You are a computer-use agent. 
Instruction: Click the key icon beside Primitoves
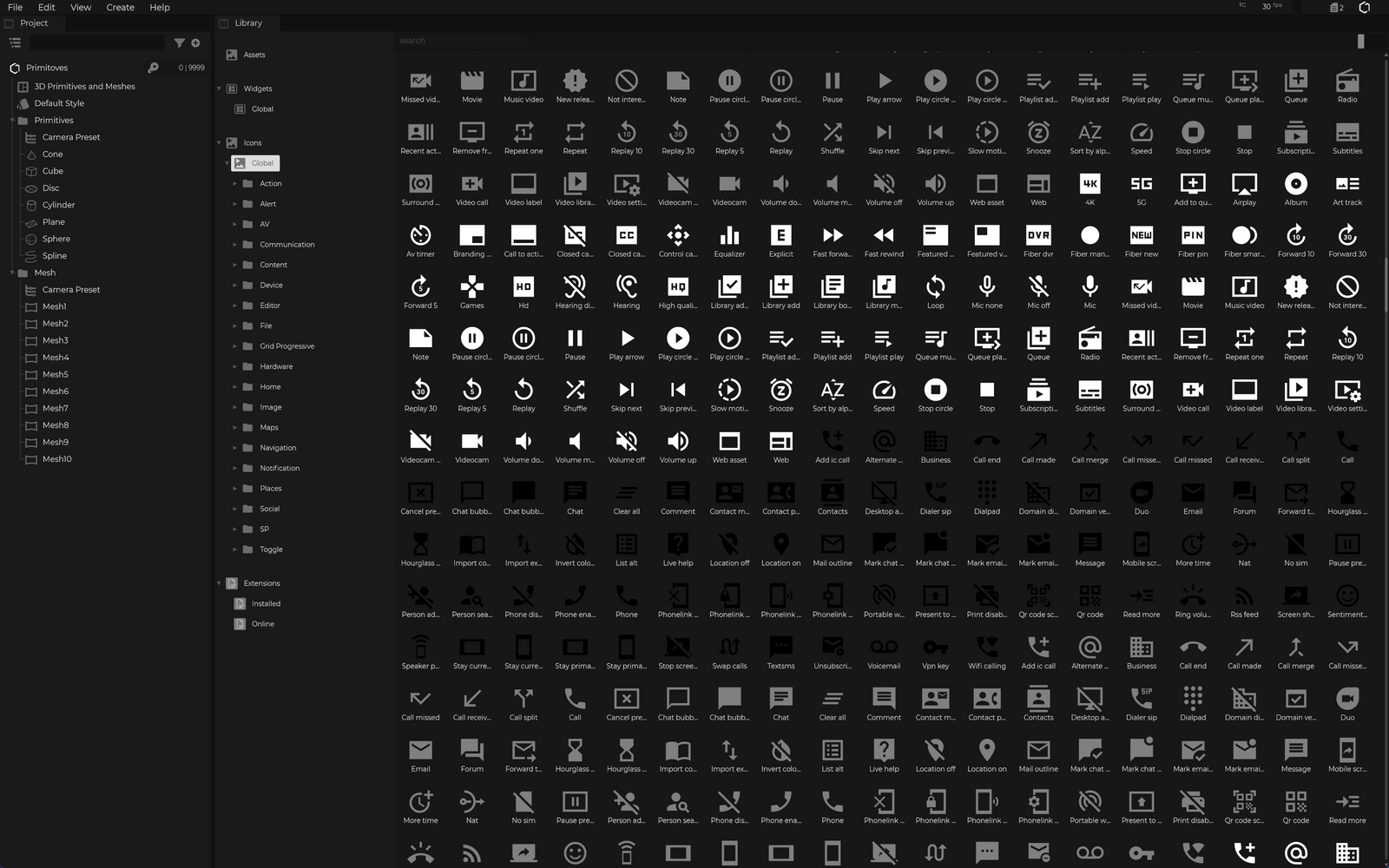click(153, 68)
